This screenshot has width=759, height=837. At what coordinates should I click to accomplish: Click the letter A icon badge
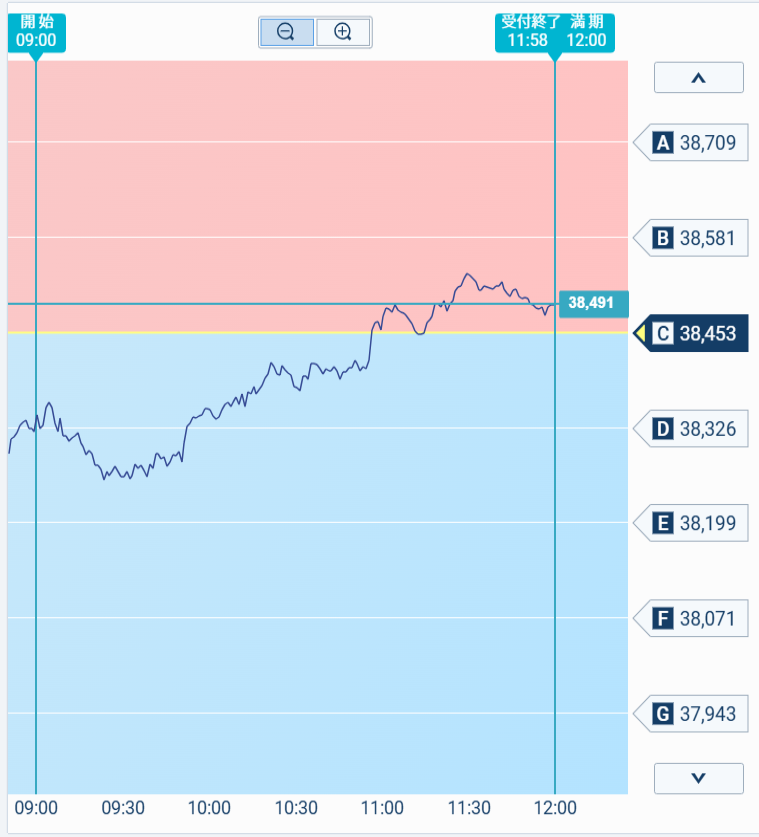(x=663, y=143)
